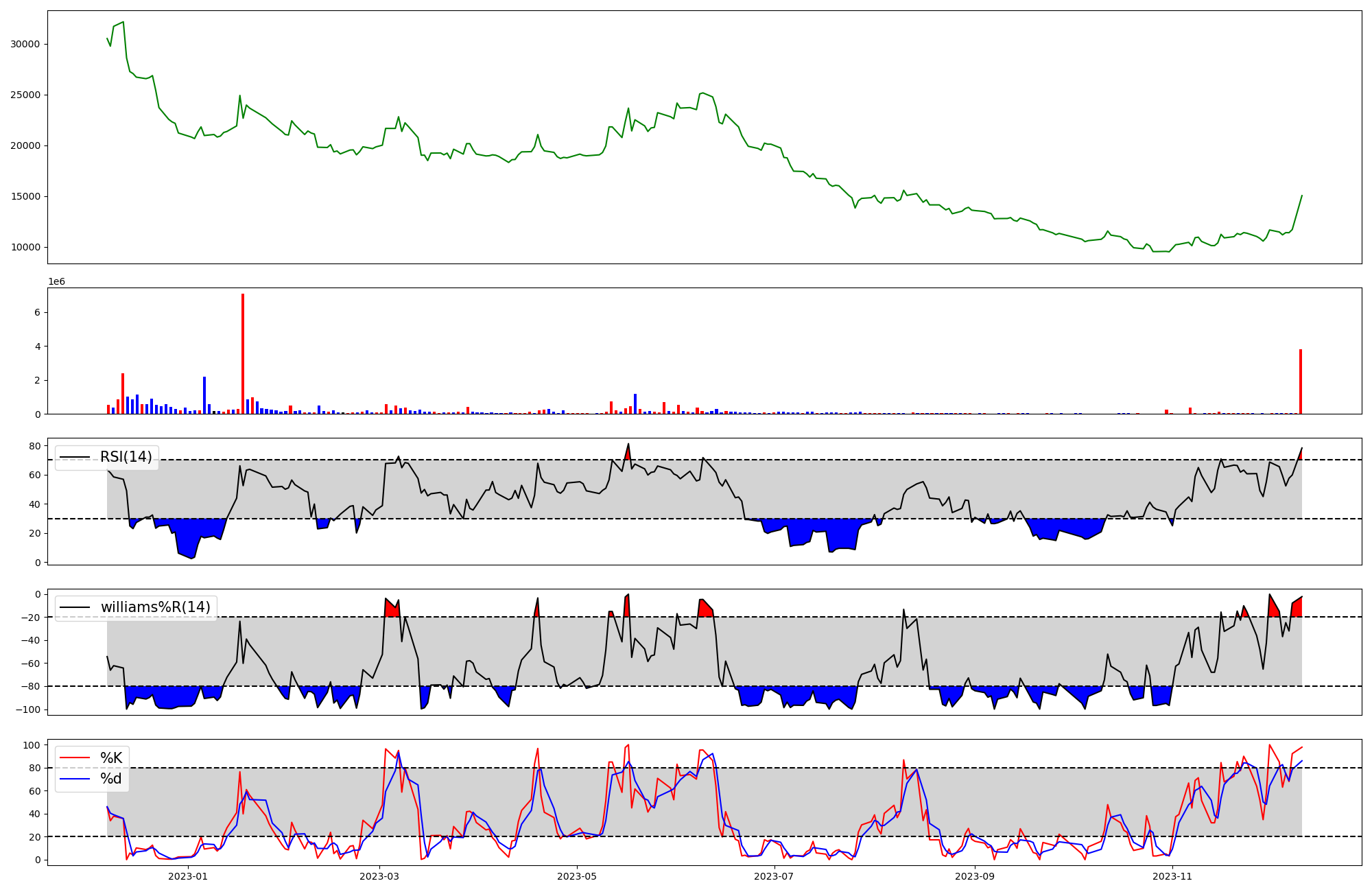Viewport: 1372px width, 892px height.
Task: Click the red %K legend entry
Action: [x=111, y=758]
